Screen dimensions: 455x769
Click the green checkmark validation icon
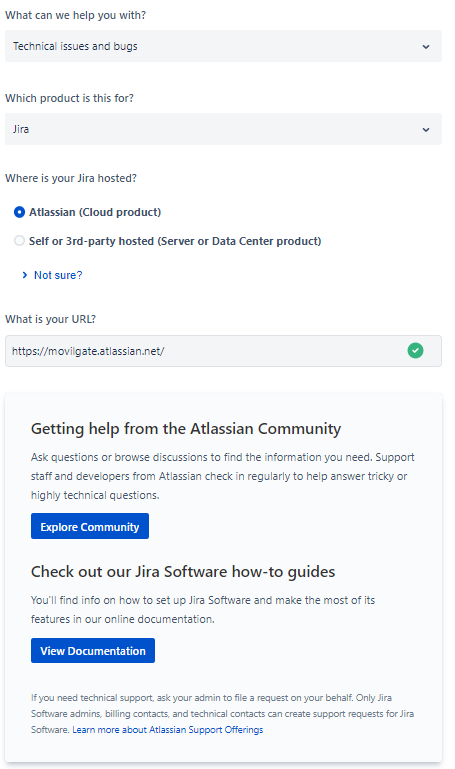[x=415, y=351]
